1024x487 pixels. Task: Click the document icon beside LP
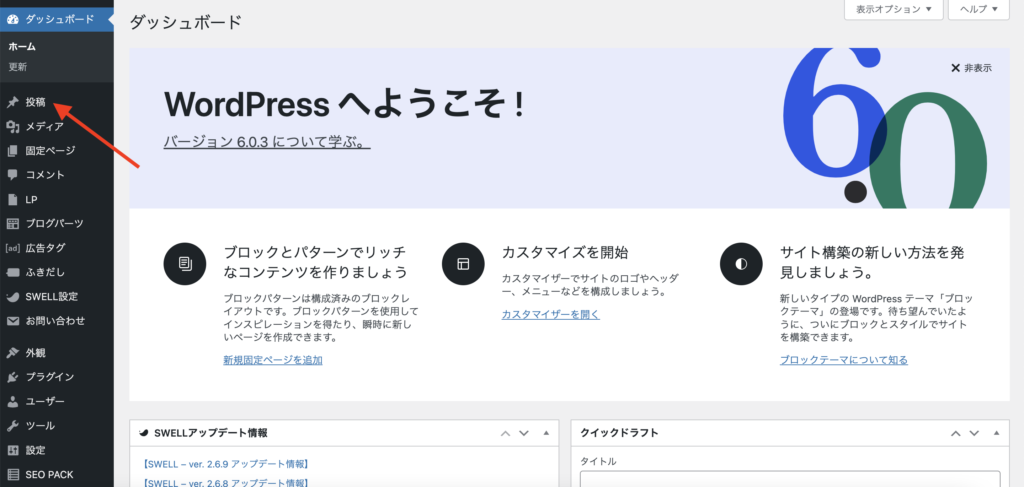tap(12, 200)
